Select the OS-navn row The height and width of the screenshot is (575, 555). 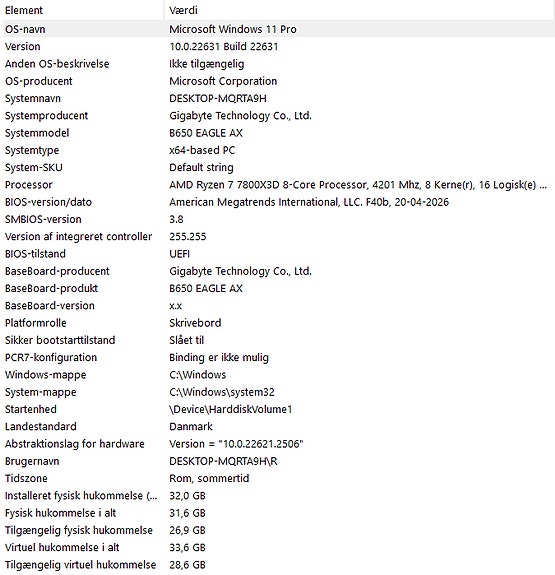[x=277, y=29]
